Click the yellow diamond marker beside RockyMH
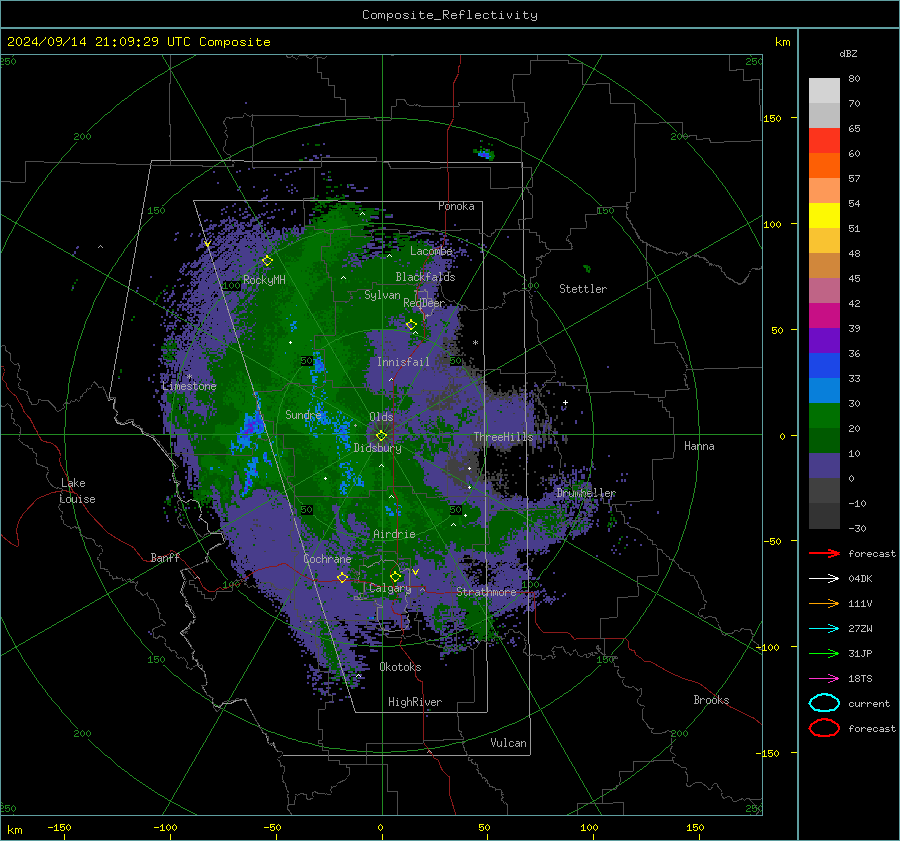The width and height of the screenshot is (900, 841). pos(267,261)
